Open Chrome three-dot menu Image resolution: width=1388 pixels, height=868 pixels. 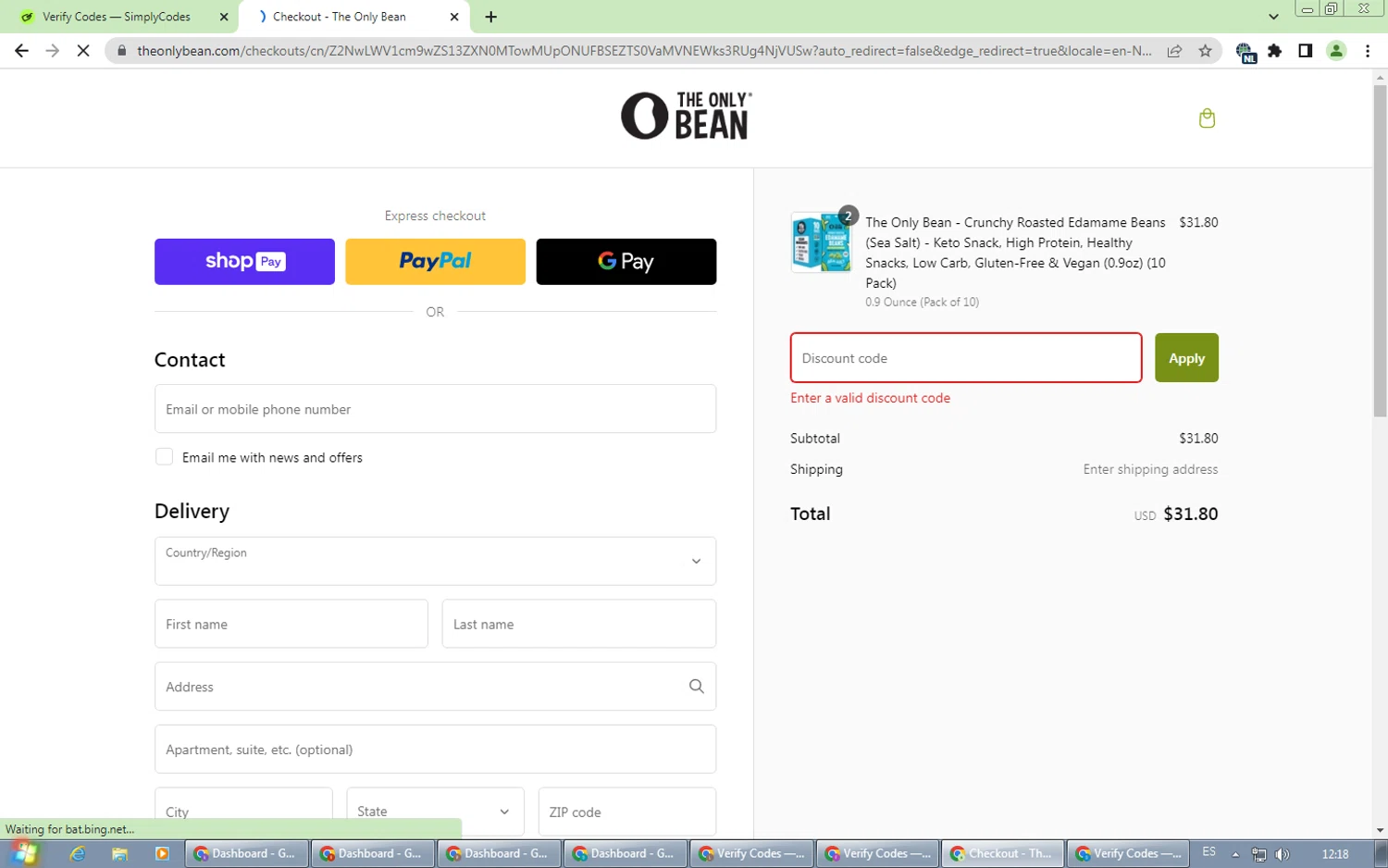pyautogui.click(x=1368, y=51)
